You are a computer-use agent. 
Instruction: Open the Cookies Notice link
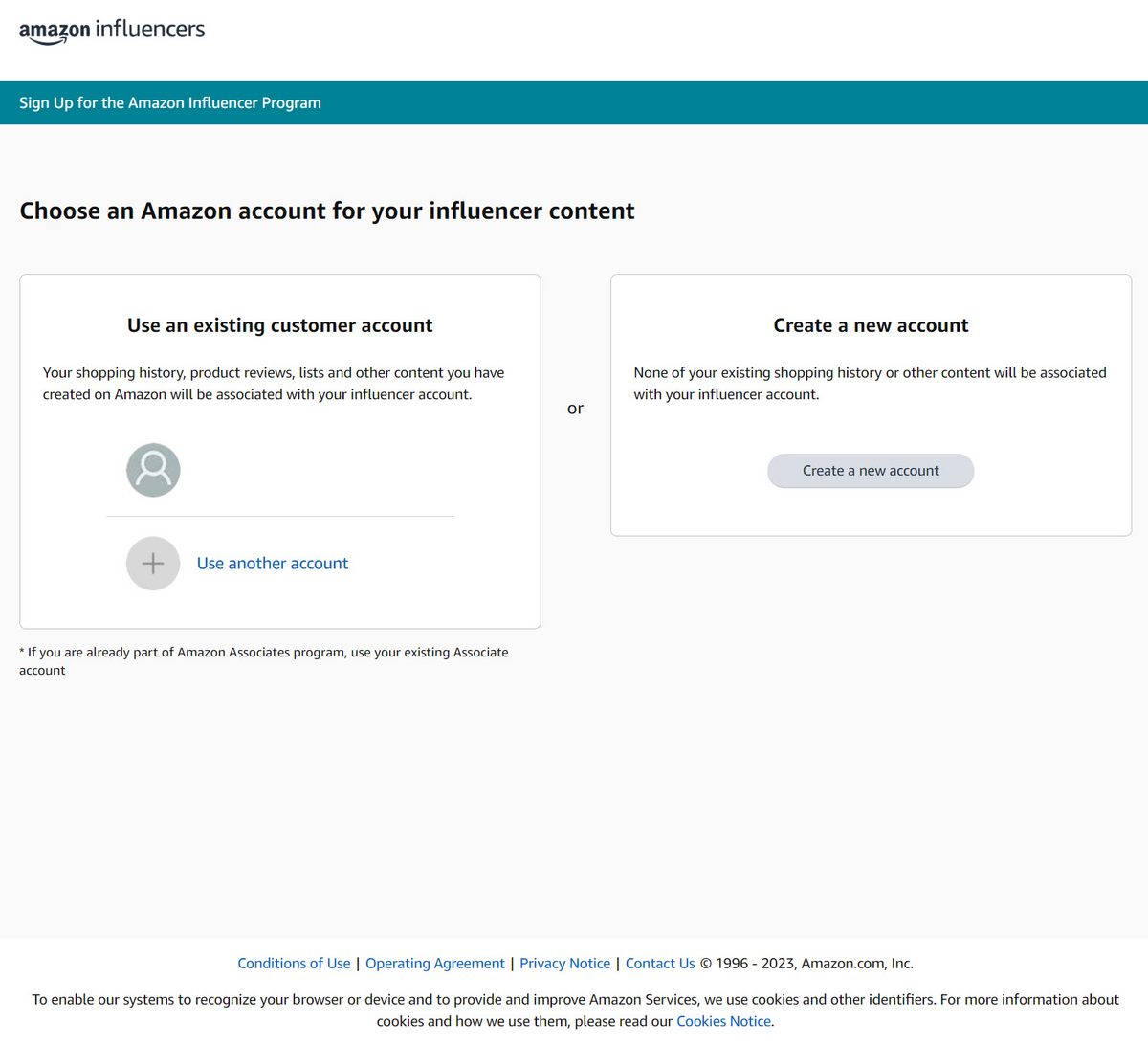pyautogui.click(x=723, y=1021)
